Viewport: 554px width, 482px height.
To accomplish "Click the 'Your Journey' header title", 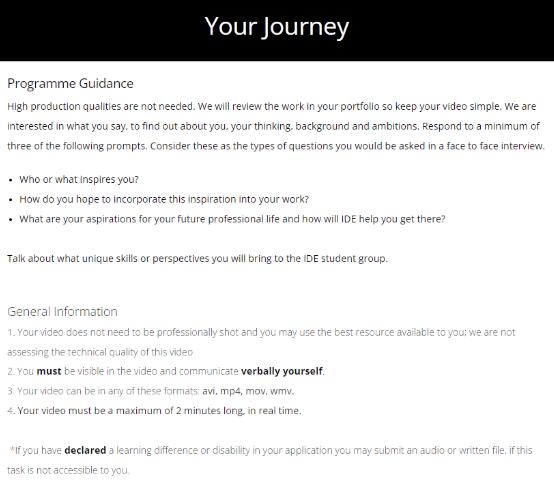I will (277, 28).
